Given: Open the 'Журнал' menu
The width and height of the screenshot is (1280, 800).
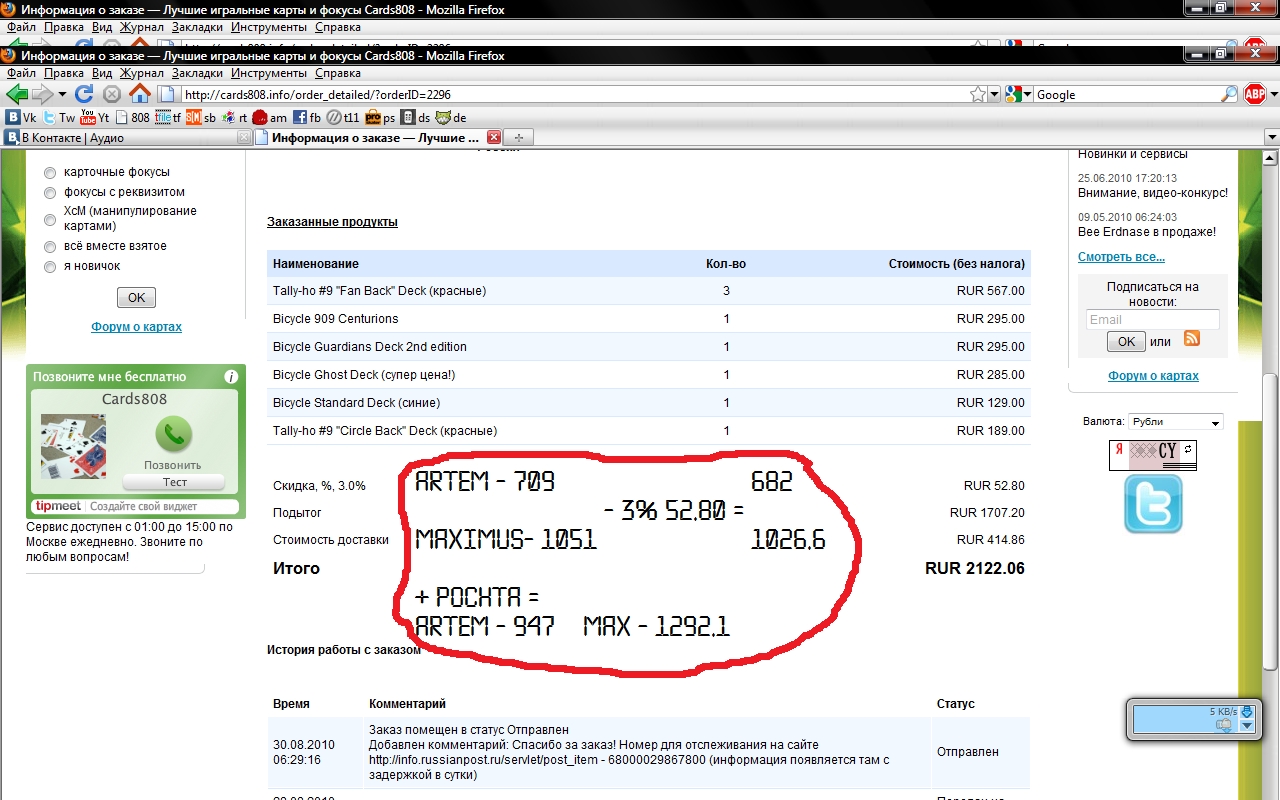Looking at the screenshot, I should 142,73.
